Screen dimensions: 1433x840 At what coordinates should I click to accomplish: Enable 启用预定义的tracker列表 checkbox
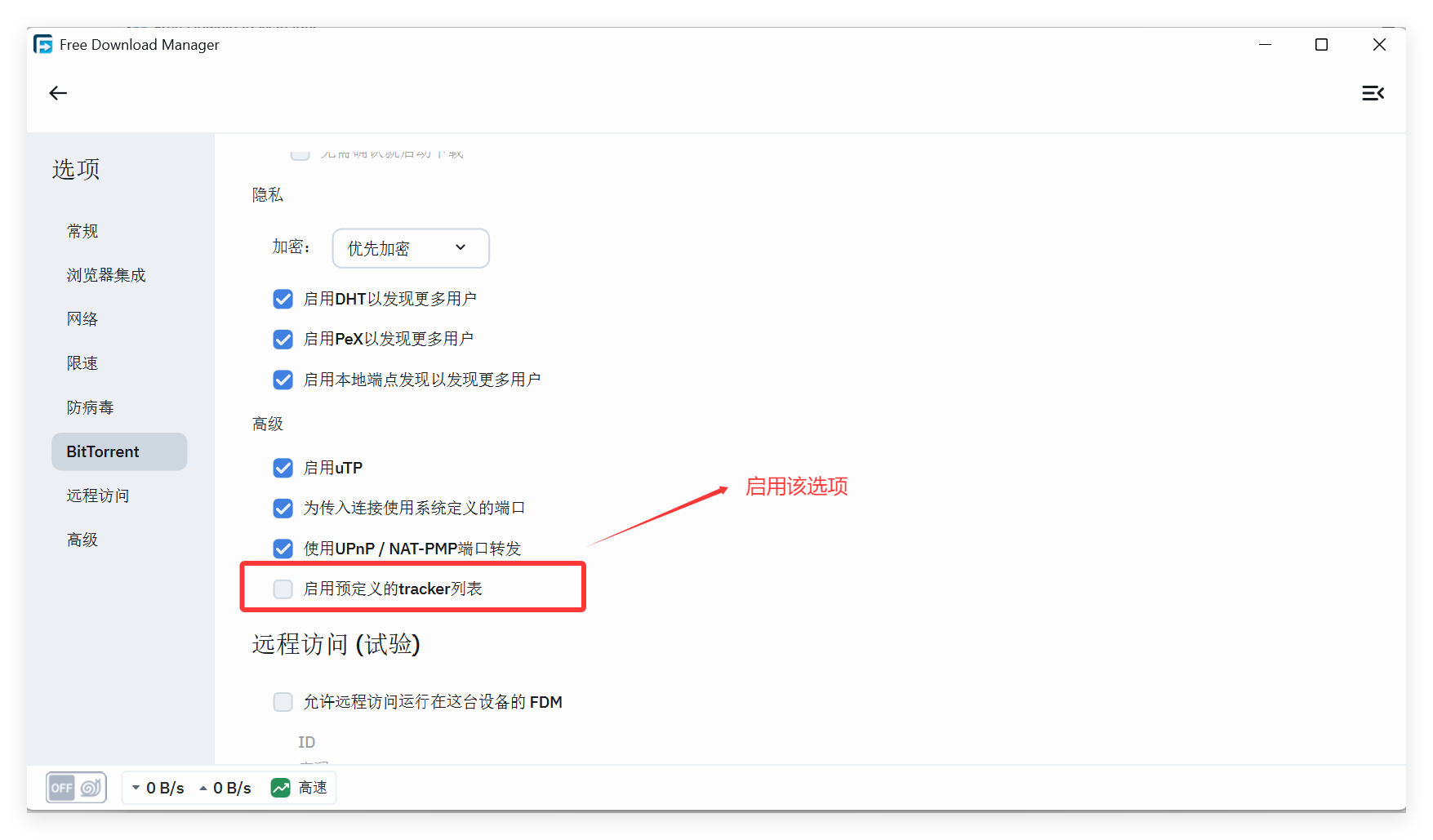point(283,589)
